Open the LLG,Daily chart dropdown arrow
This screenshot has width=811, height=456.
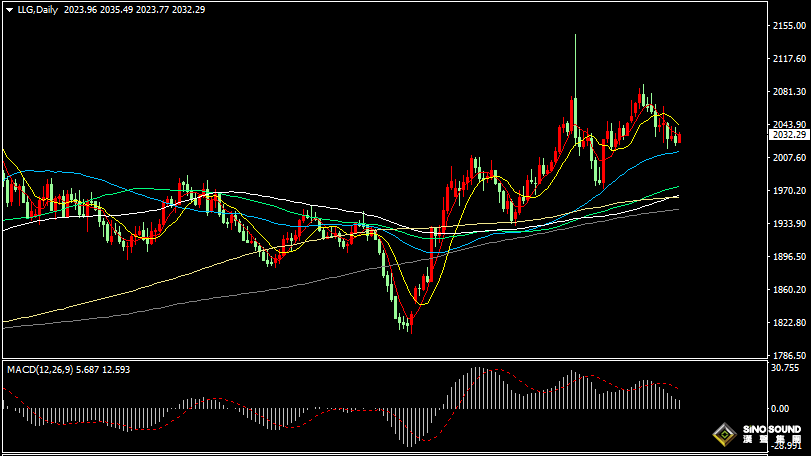click(x=8, y=9)
